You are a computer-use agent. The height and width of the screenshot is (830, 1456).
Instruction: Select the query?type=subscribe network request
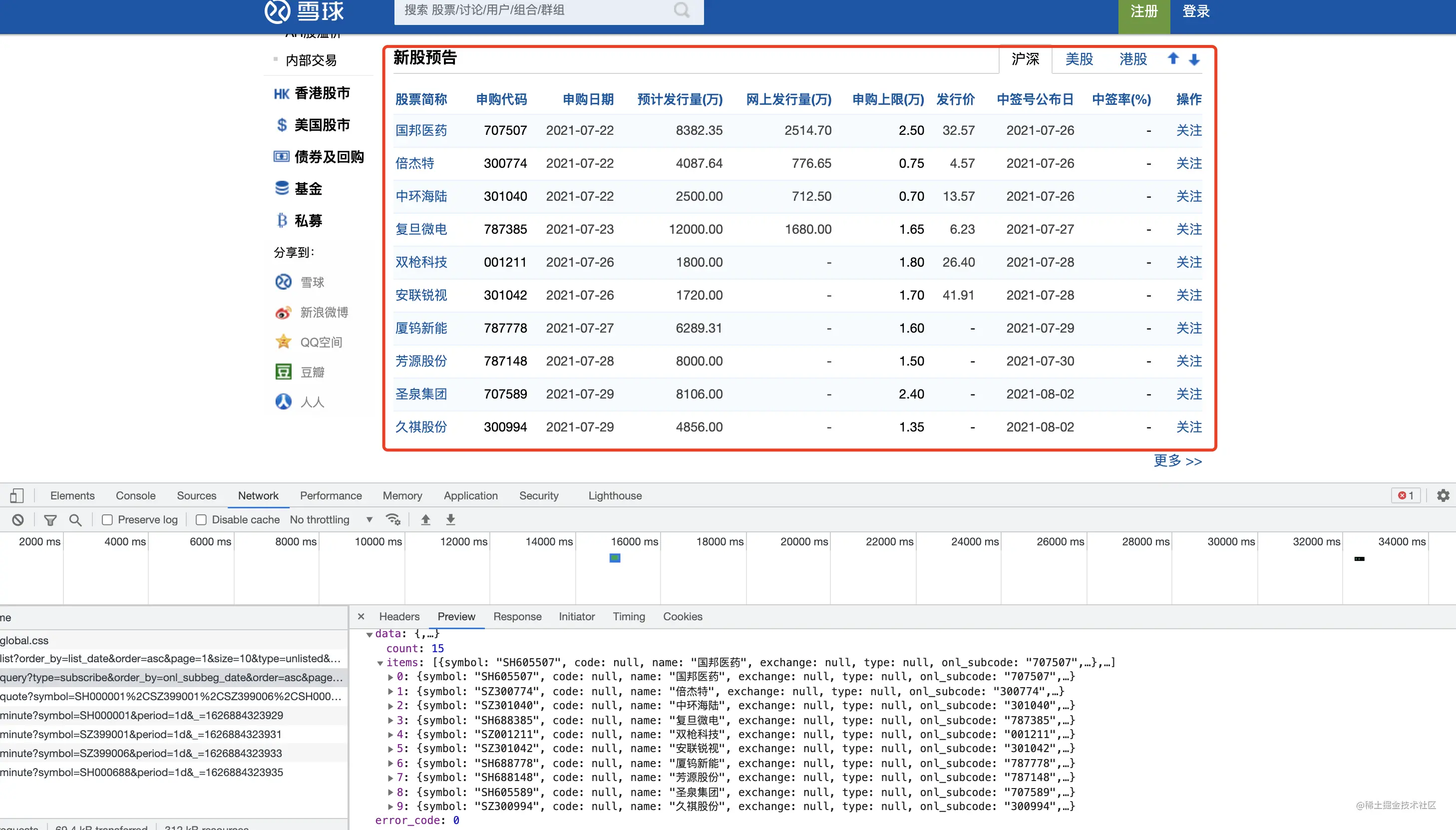174,677
